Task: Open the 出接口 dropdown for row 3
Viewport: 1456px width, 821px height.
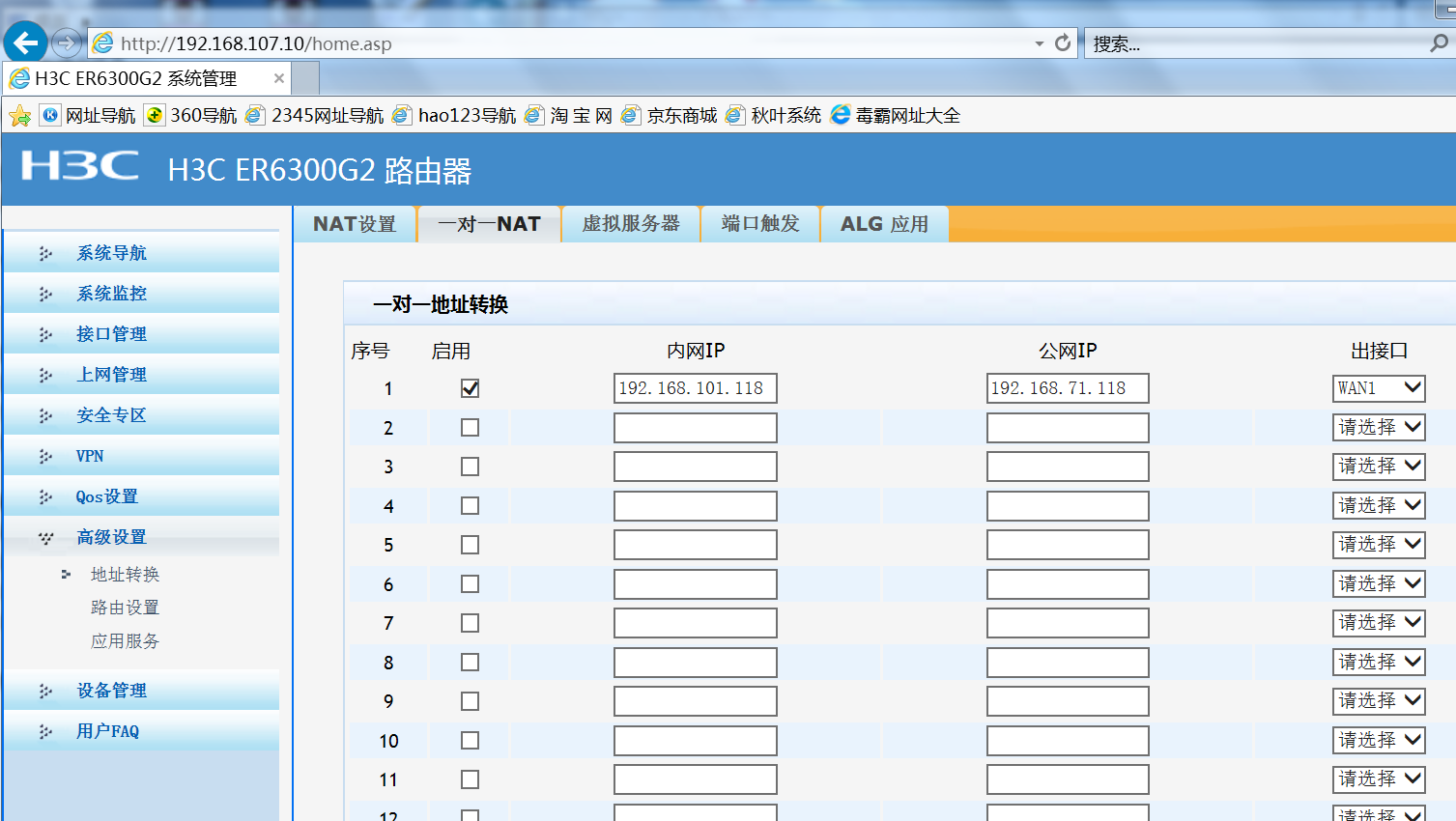Action: pos(1379,467)
